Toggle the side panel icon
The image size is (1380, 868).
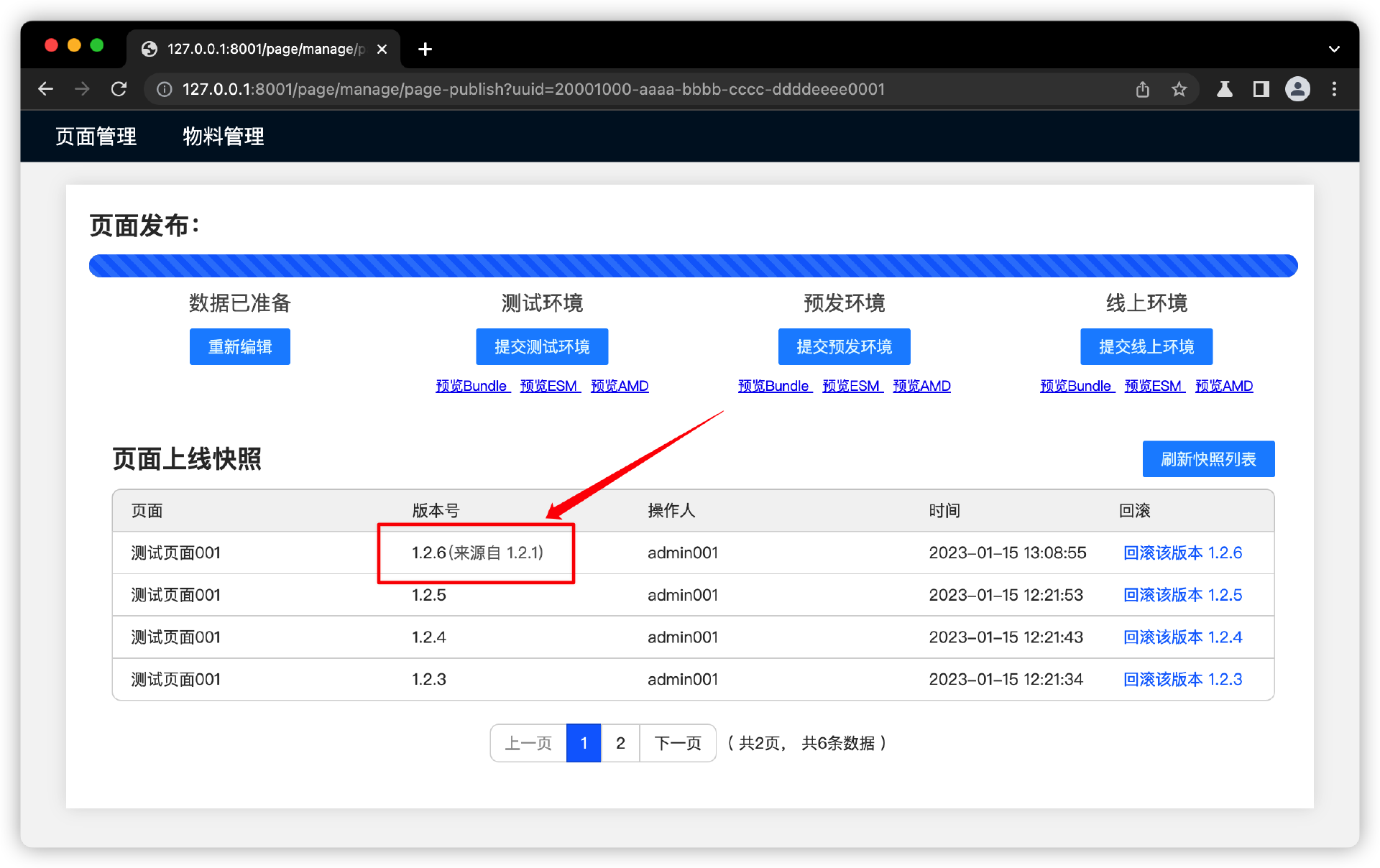1261,89
